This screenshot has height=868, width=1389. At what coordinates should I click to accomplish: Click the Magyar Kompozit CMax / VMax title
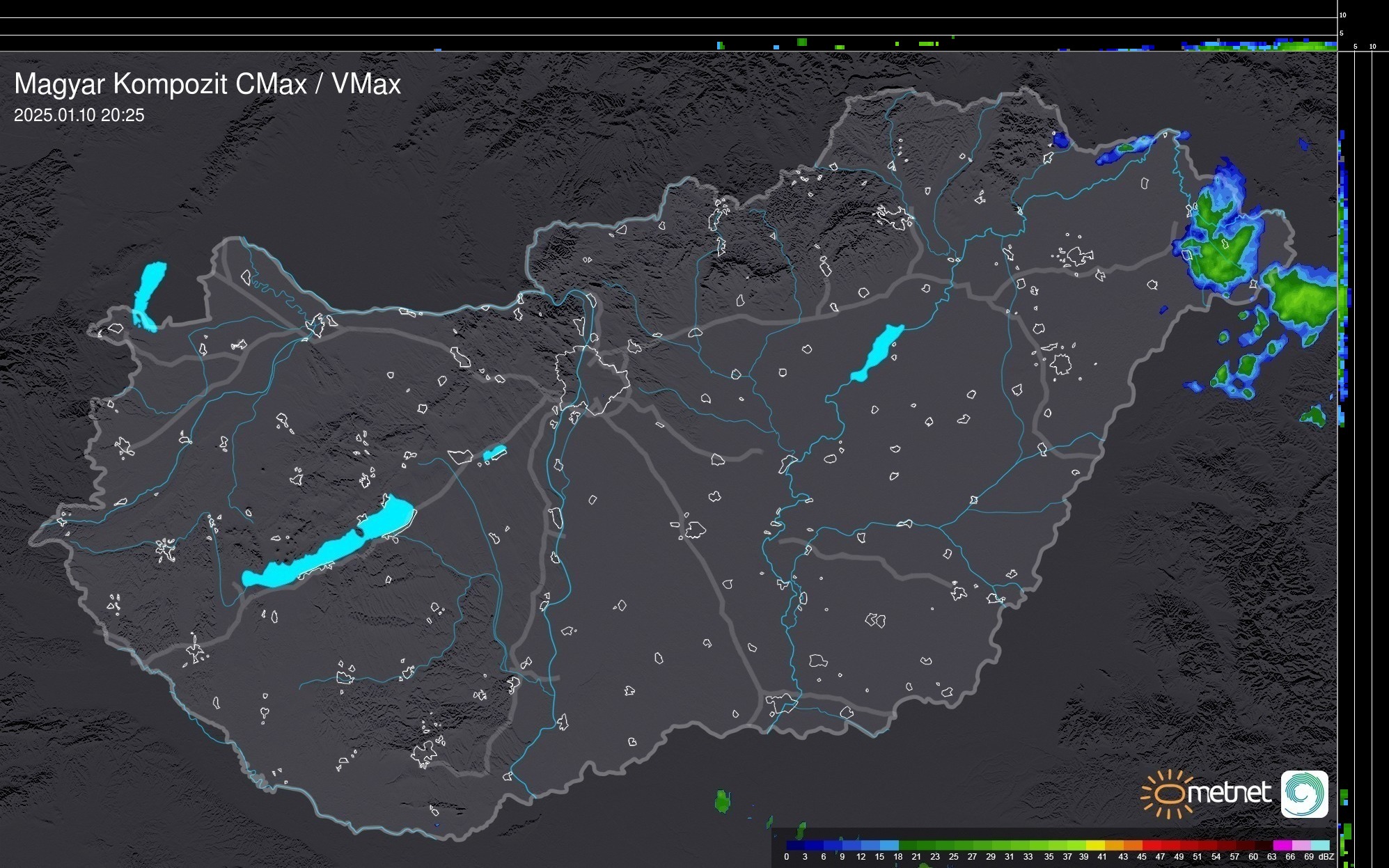207,84
